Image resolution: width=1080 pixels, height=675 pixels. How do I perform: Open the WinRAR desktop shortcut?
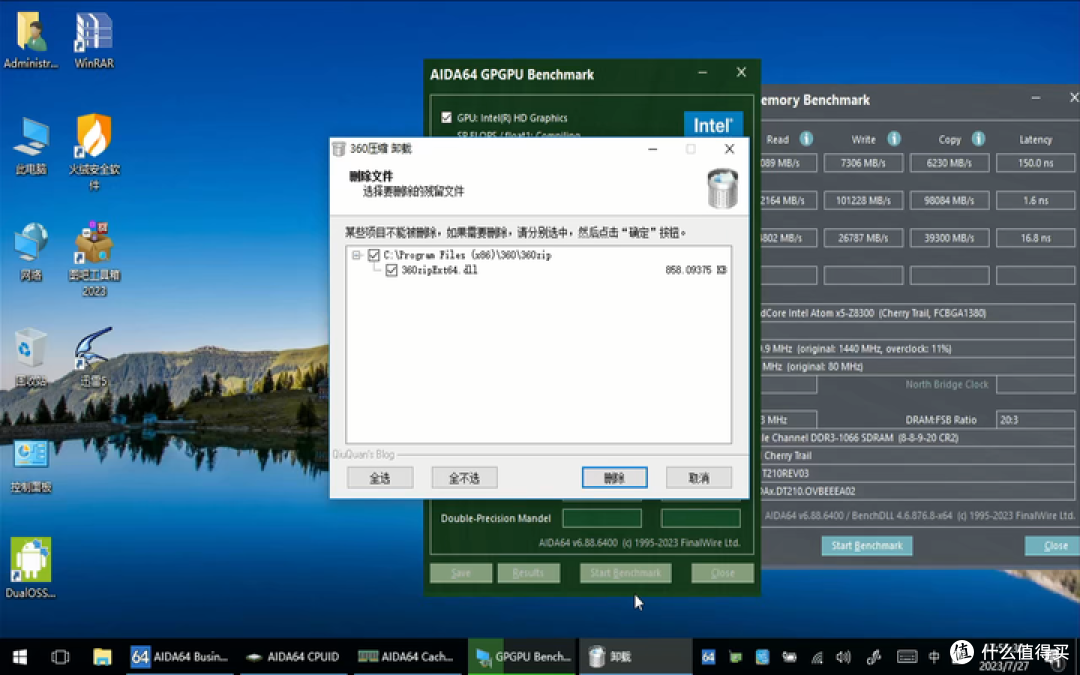pyautogui.click(x=94, y=40)
